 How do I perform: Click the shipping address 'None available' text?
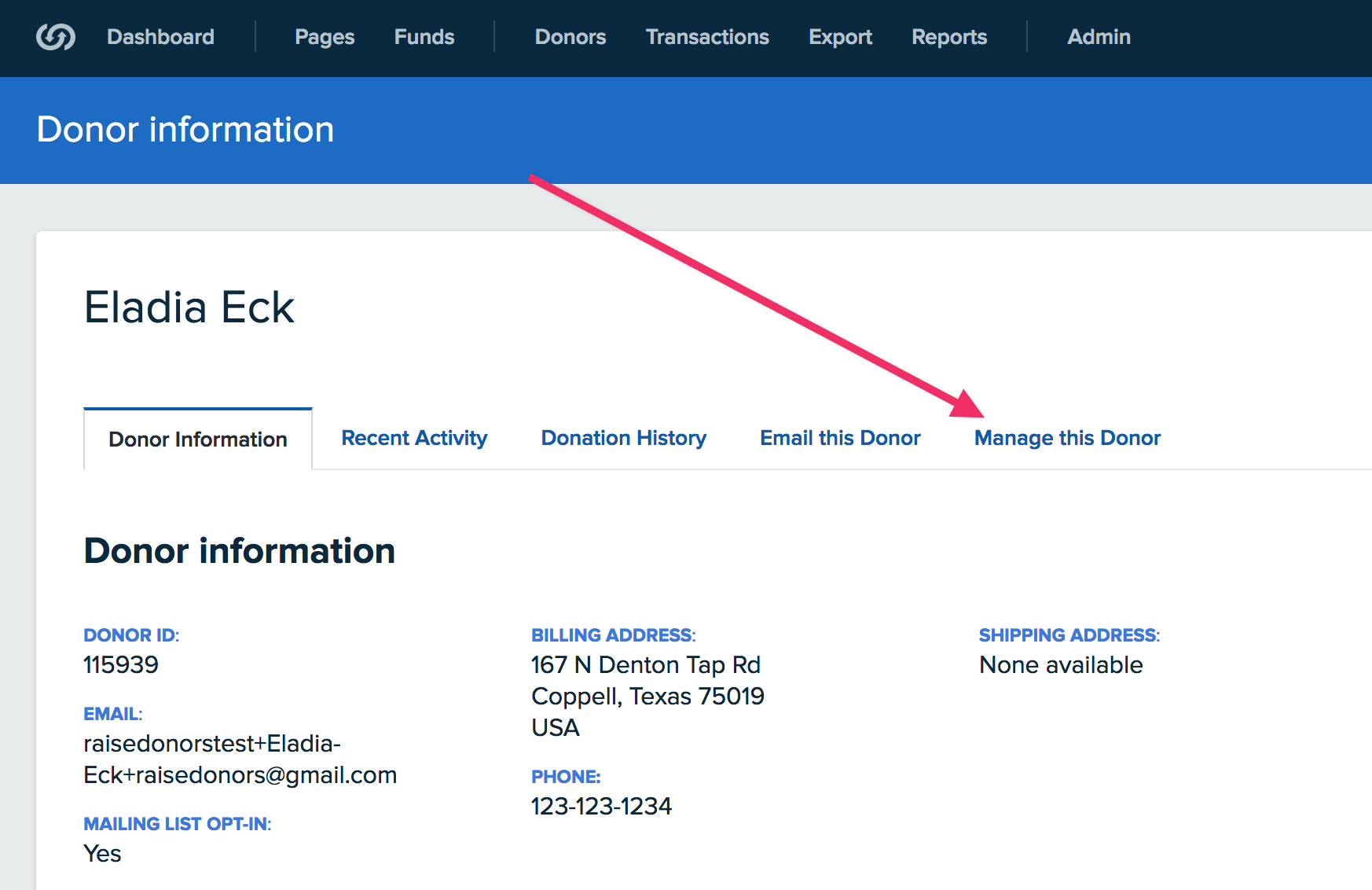coord(1060,665)
